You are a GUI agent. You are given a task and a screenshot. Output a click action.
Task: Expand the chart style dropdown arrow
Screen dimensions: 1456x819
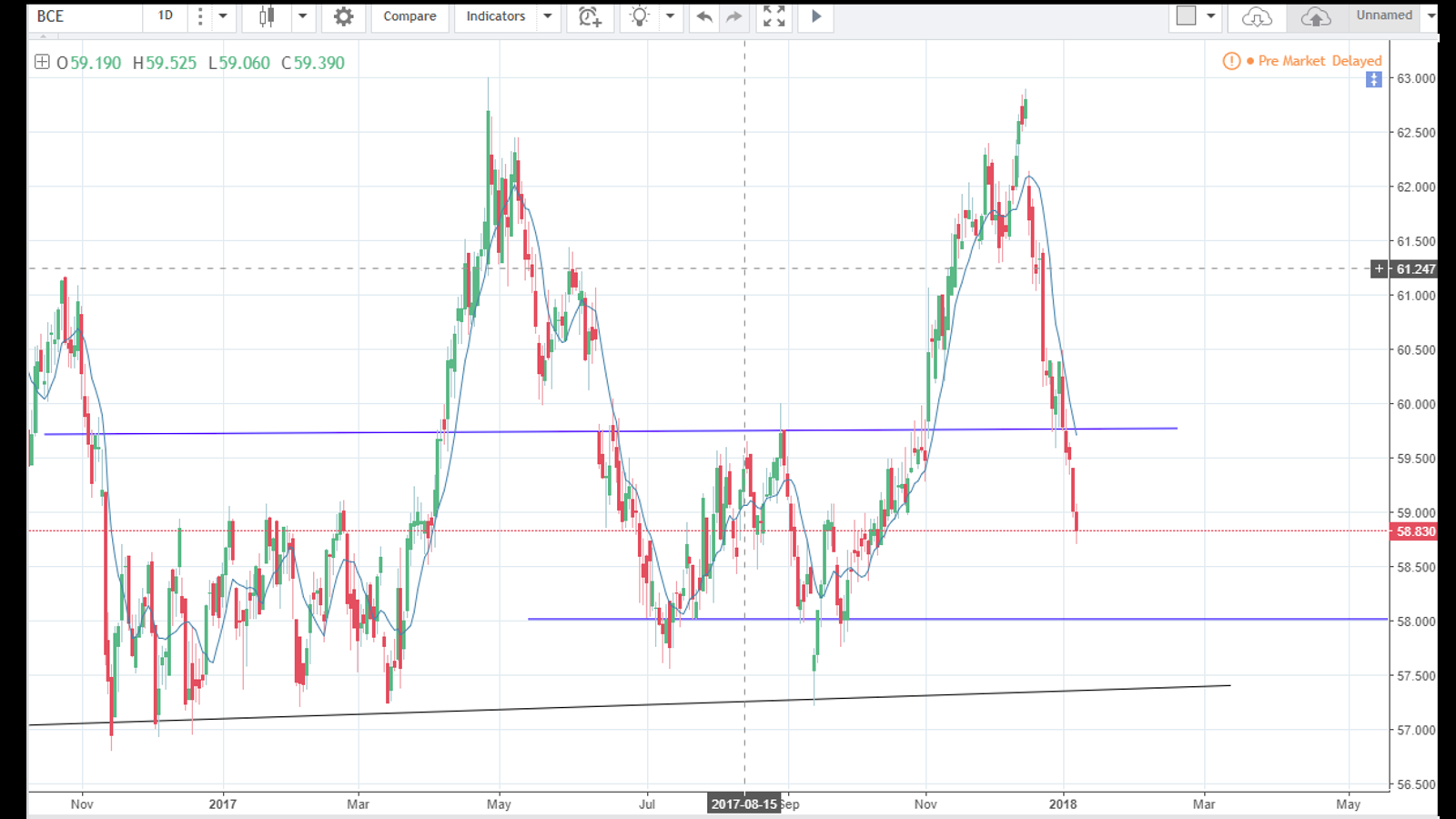pyautogui.click(x=303, y=16)
